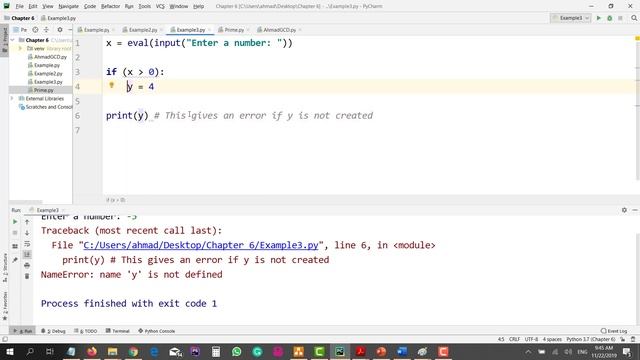The image size is (640, 360).
Task: Open the Run menu
Action: point(129,7)
